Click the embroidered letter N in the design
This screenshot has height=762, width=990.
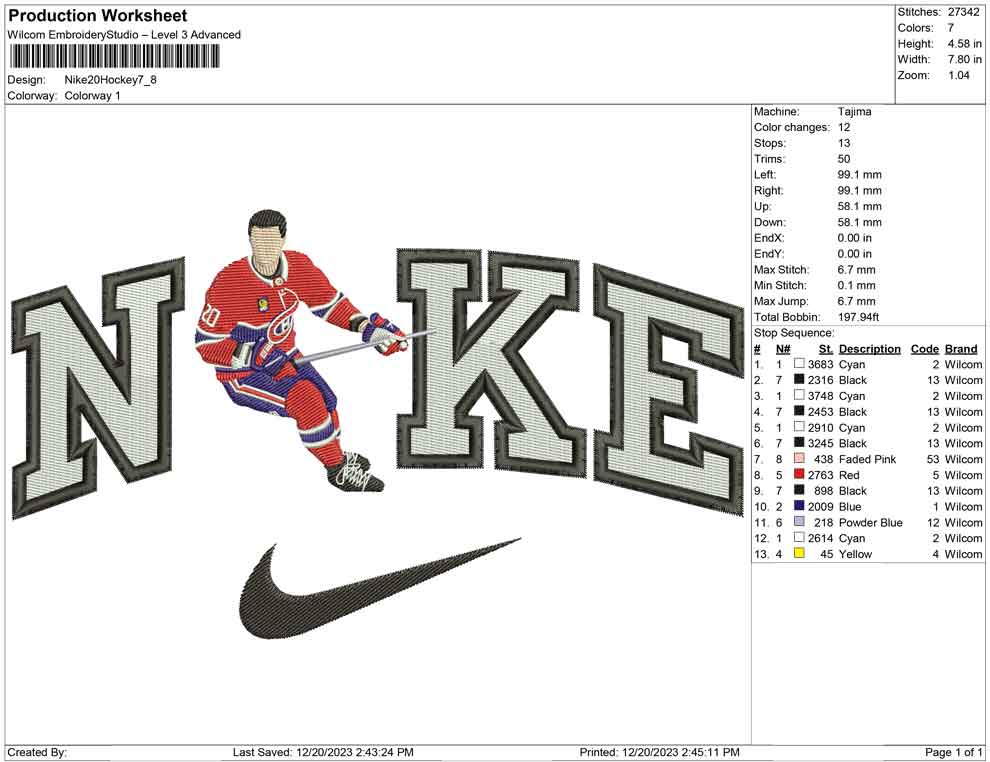[99, 388]
